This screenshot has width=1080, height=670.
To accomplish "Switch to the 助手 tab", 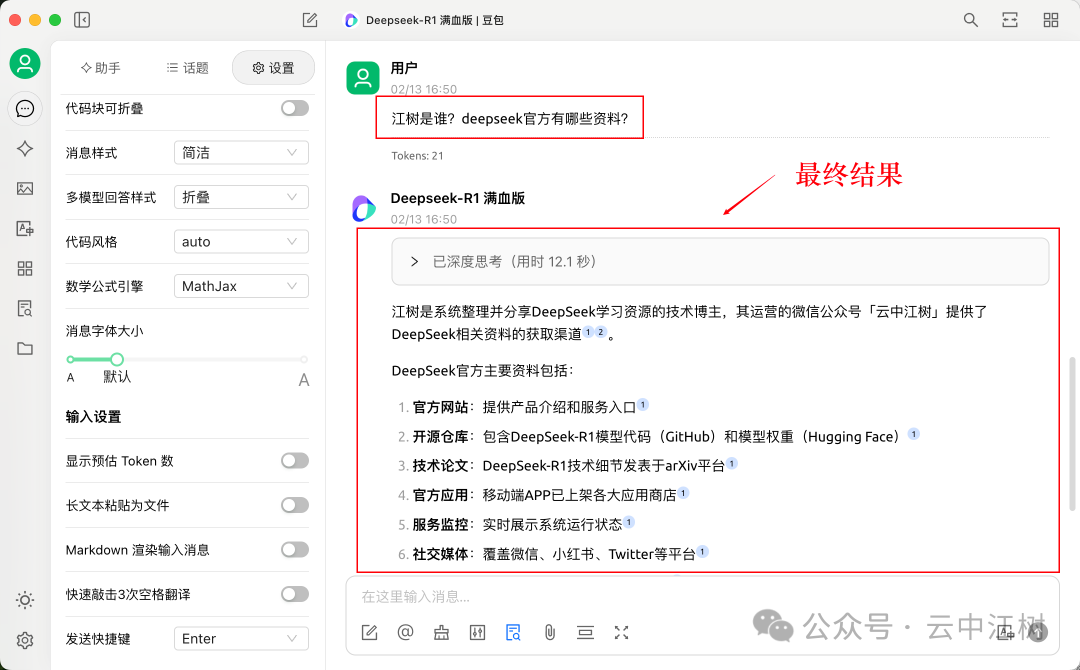I will [x=101, y=67].
